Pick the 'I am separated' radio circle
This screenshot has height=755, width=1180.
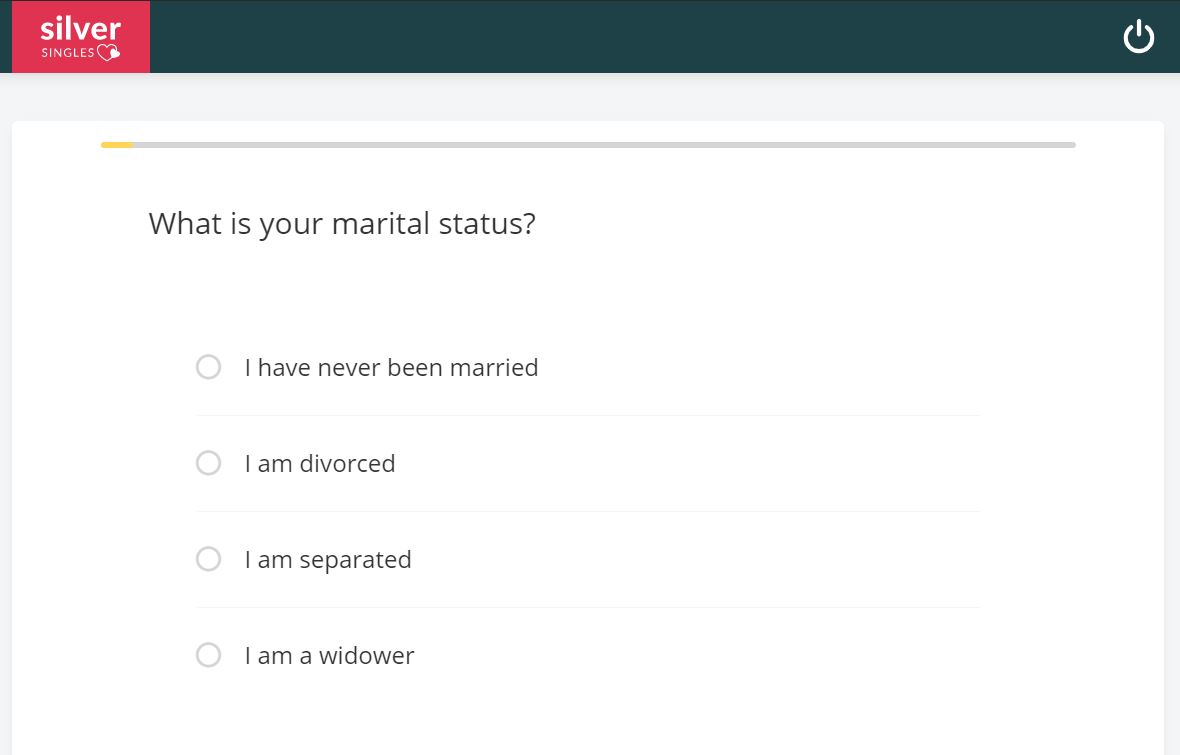[208, 559]
